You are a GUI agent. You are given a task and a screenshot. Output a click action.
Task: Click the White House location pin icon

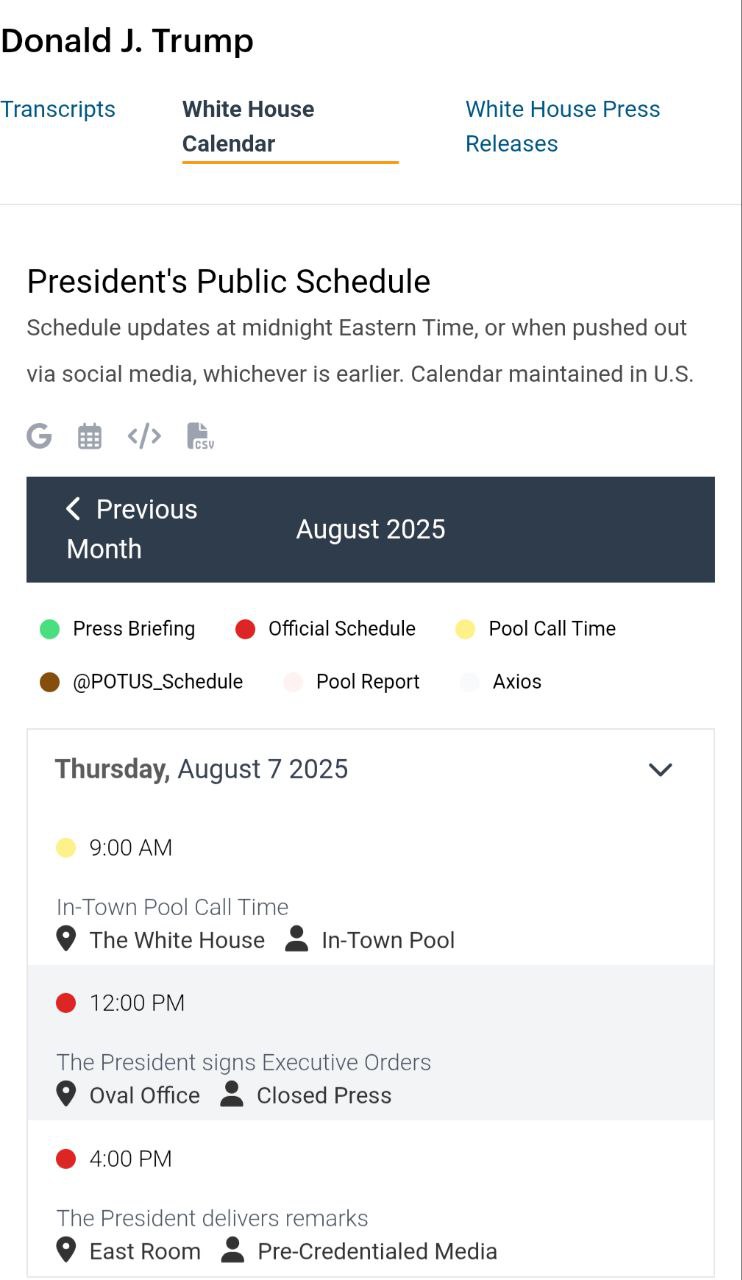point(66,939)
